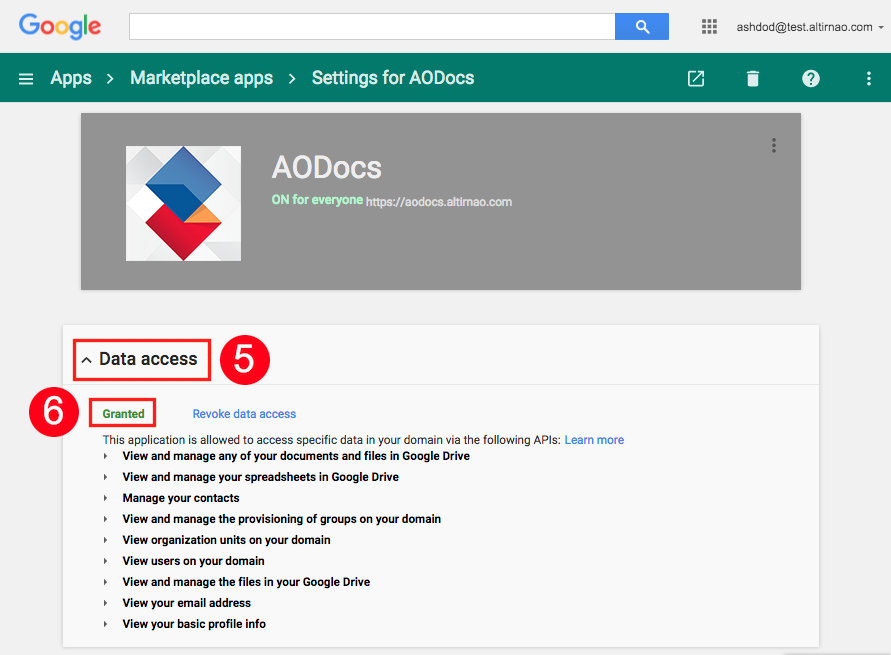Go to Marketplace apps breadcrumb
Viewport: 891px width, 655px height.
[x=201, y=78]
